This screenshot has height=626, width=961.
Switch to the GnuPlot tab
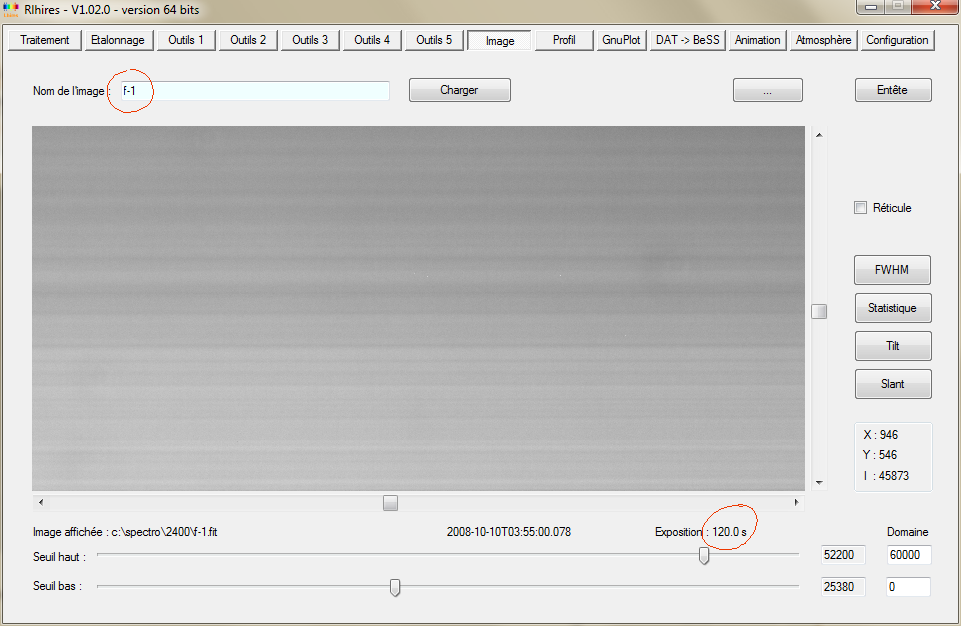click(621, 40)
